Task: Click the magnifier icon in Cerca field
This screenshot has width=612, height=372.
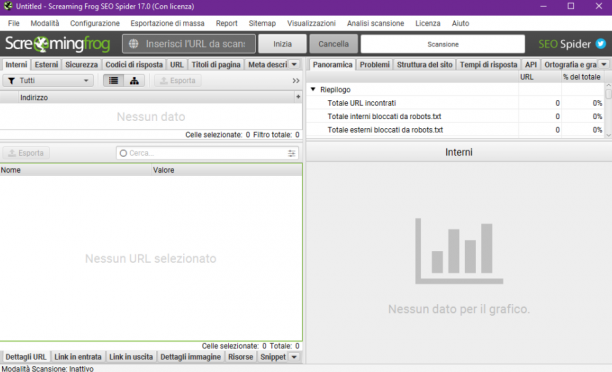Action: [123, 153]
